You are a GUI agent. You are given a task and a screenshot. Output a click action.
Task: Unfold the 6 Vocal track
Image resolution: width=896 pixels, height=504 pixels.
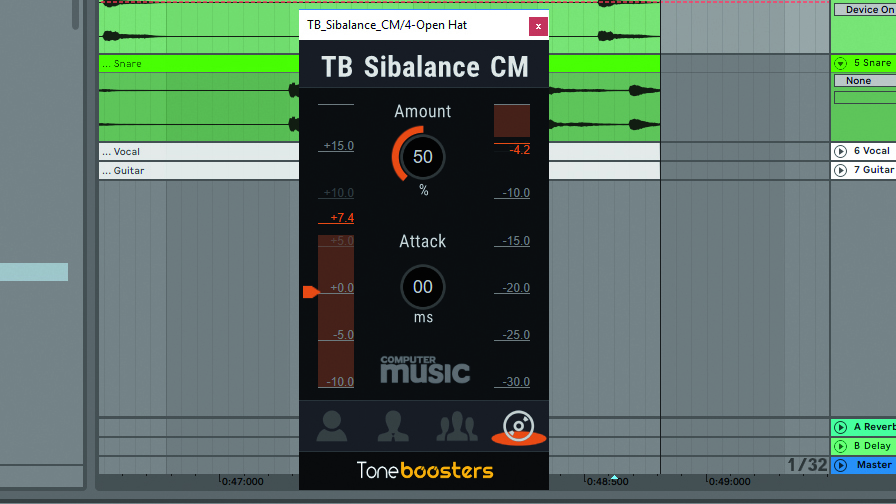tap(840, 151)
